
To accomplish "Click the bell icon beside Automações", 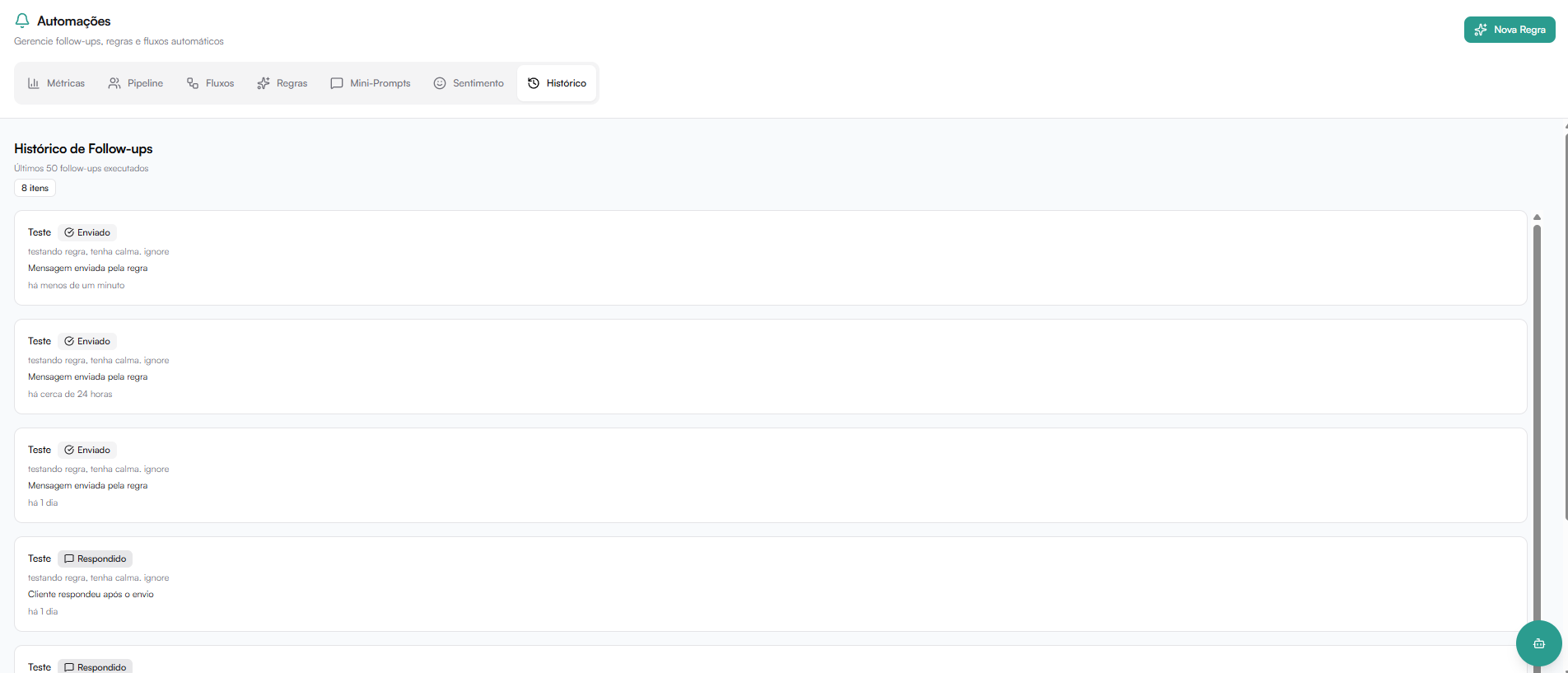I will 22,21.
